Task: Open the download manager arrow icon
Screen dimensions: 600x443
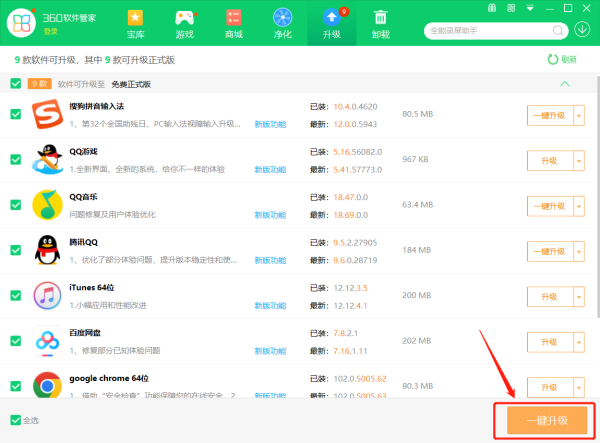Action: 582,29
